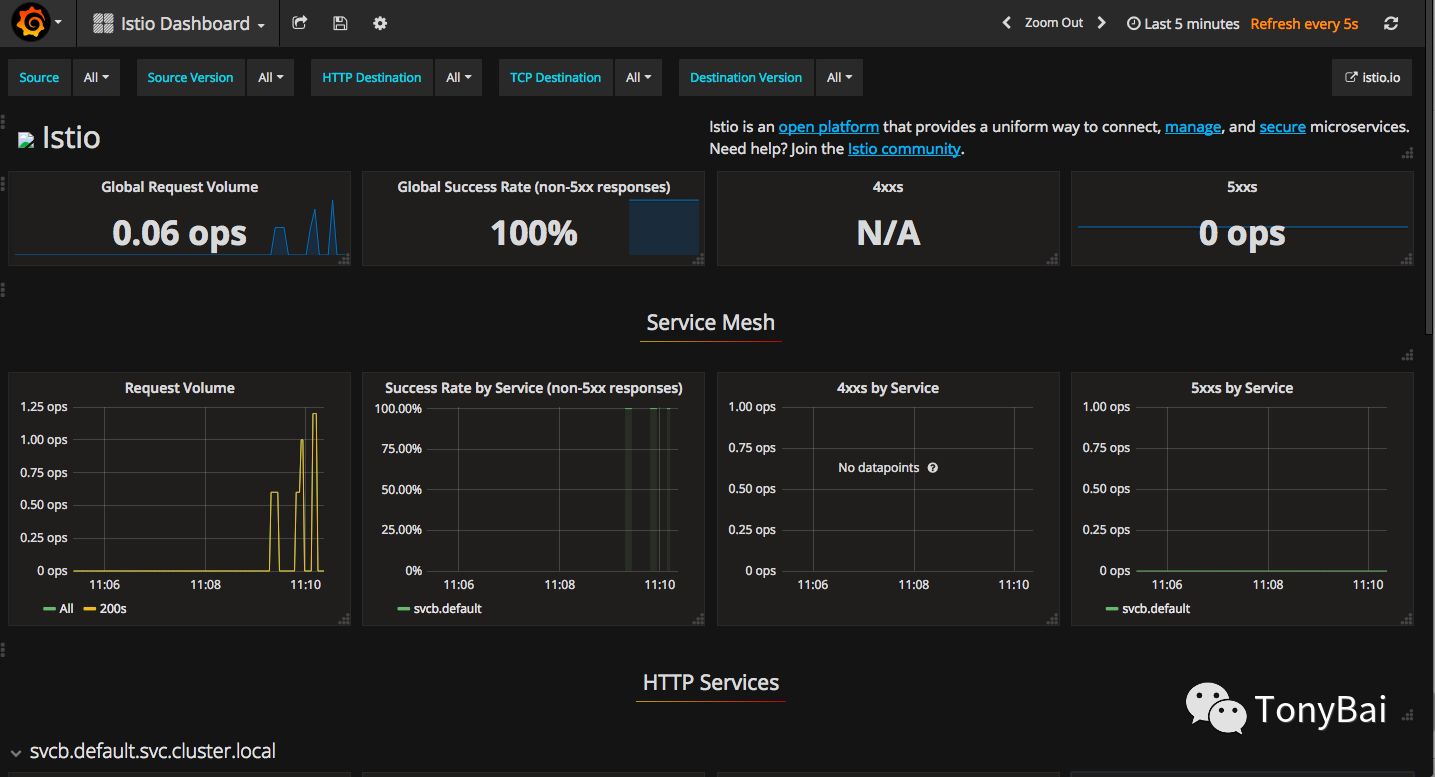Click the 0.06 ops value
This screenshot has width=1435, height=777.
click(x=179, y=233)
